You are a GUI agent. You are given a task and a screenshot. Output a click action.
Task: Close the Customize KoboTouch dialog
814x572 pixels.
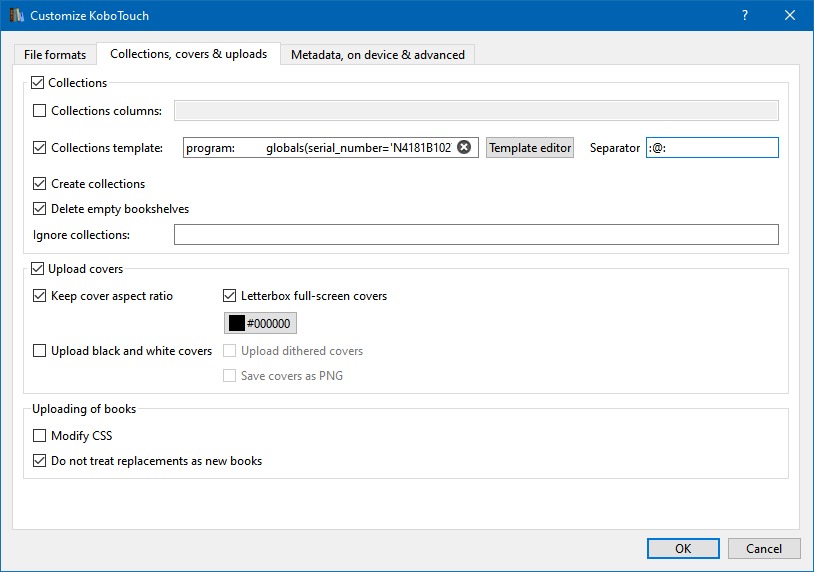pyautogui.click(x=790, y=16)
